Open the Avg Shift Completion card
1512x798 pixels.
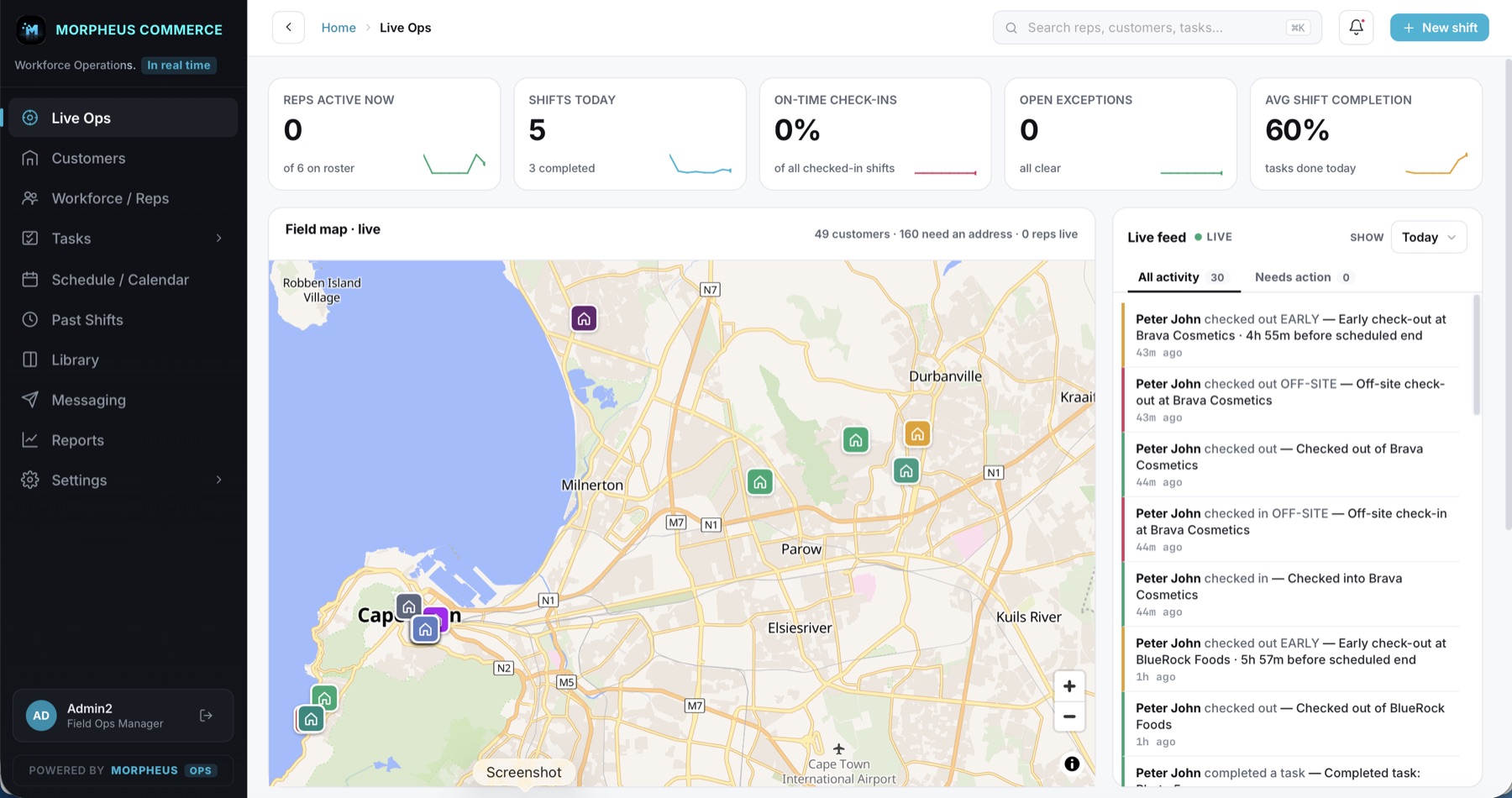click(x=1366, y=134)
